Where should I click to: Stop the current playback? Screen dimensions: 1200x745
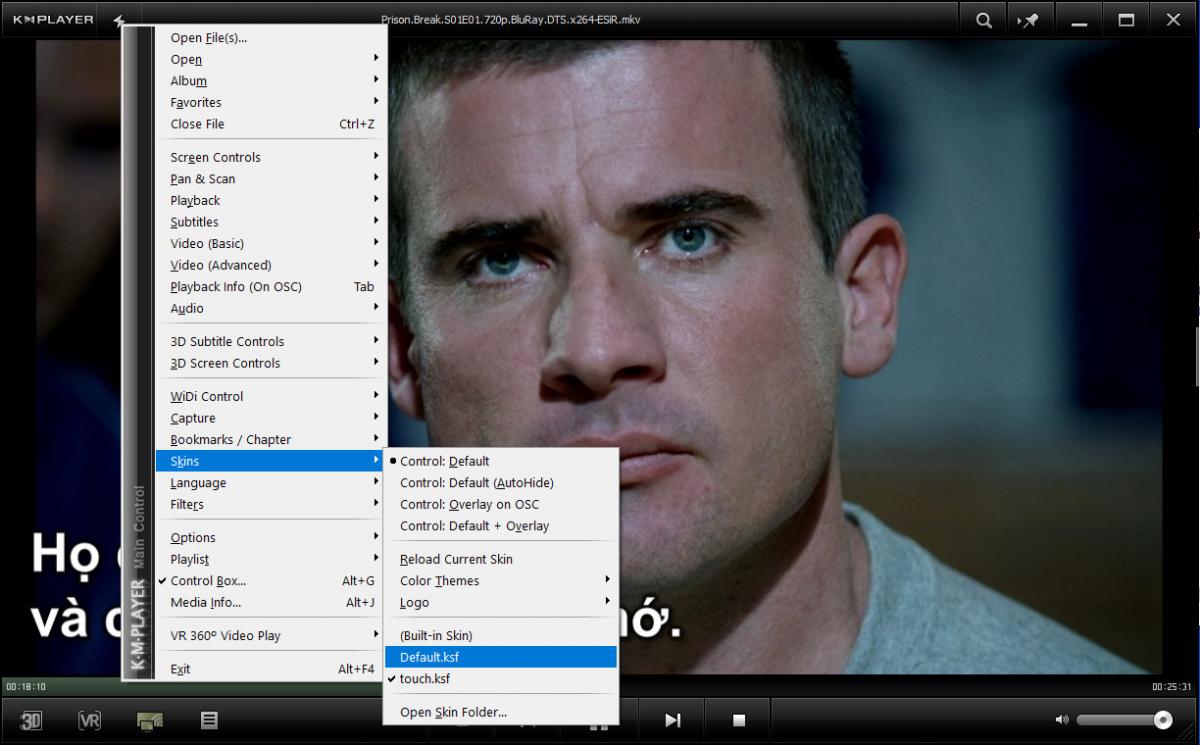pyautogui.click(x=737, y=719)
